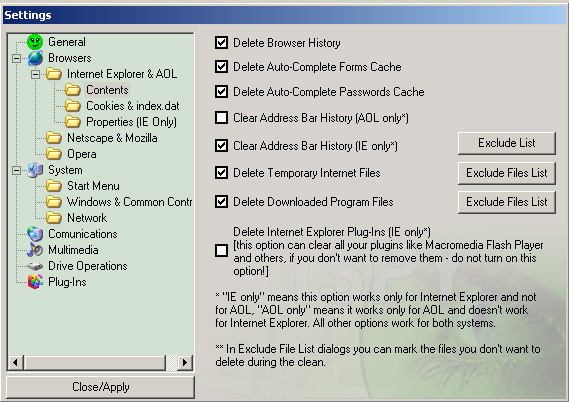
Task: Collapse the Internet Explorer & AOL node
Action: click(x=35, y=74)
